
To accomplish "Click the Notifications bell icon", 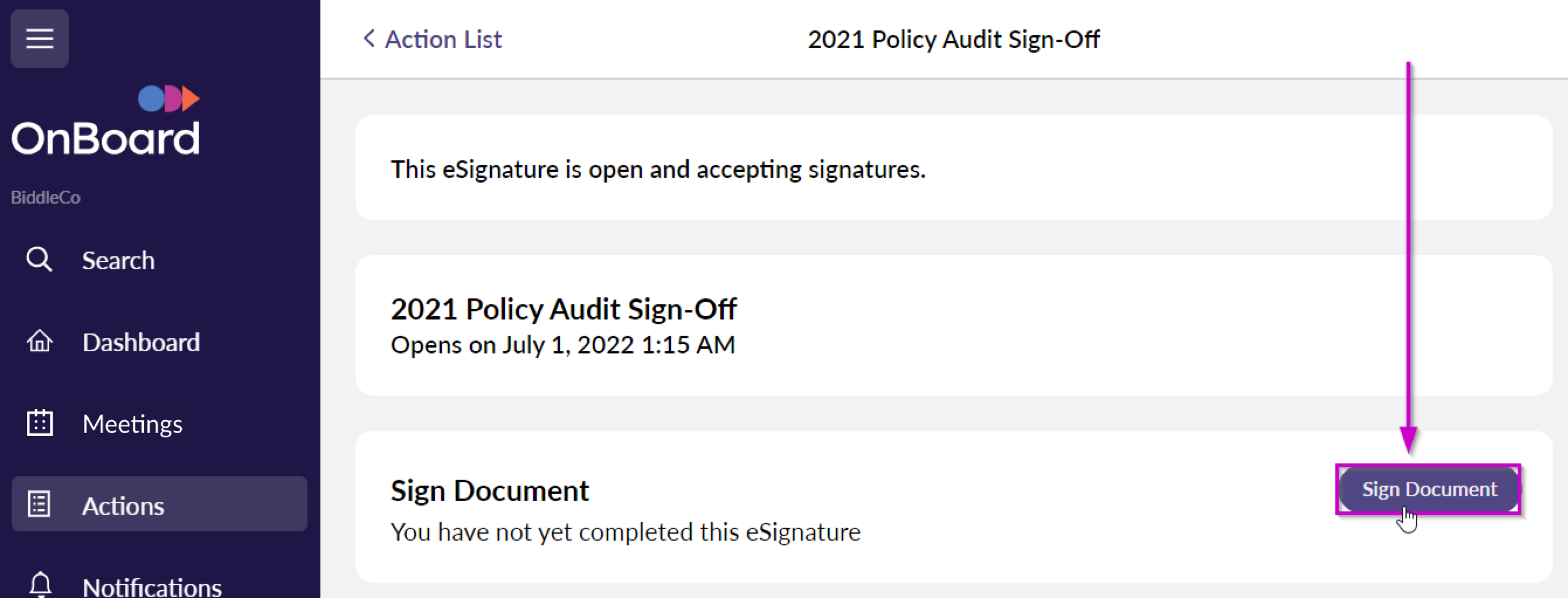I will [41, 584].
